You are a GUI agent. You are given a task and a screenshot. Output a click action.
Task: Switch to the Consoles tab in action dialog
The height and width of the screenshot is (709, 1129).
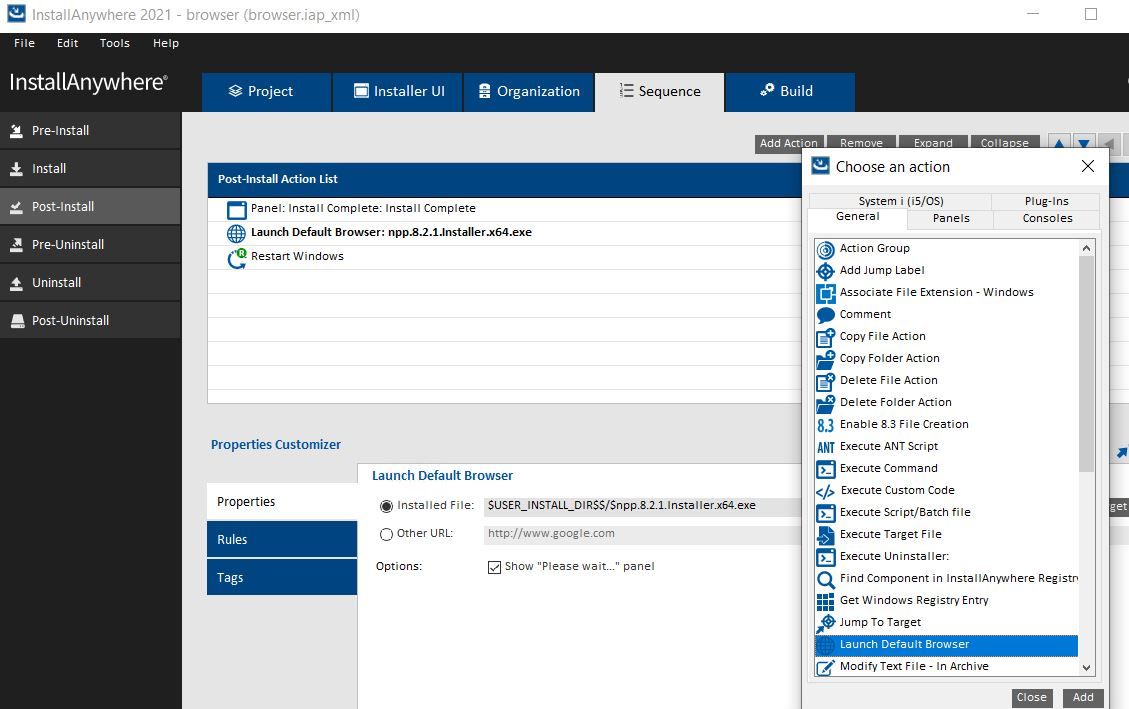(x=1047, y=218)
